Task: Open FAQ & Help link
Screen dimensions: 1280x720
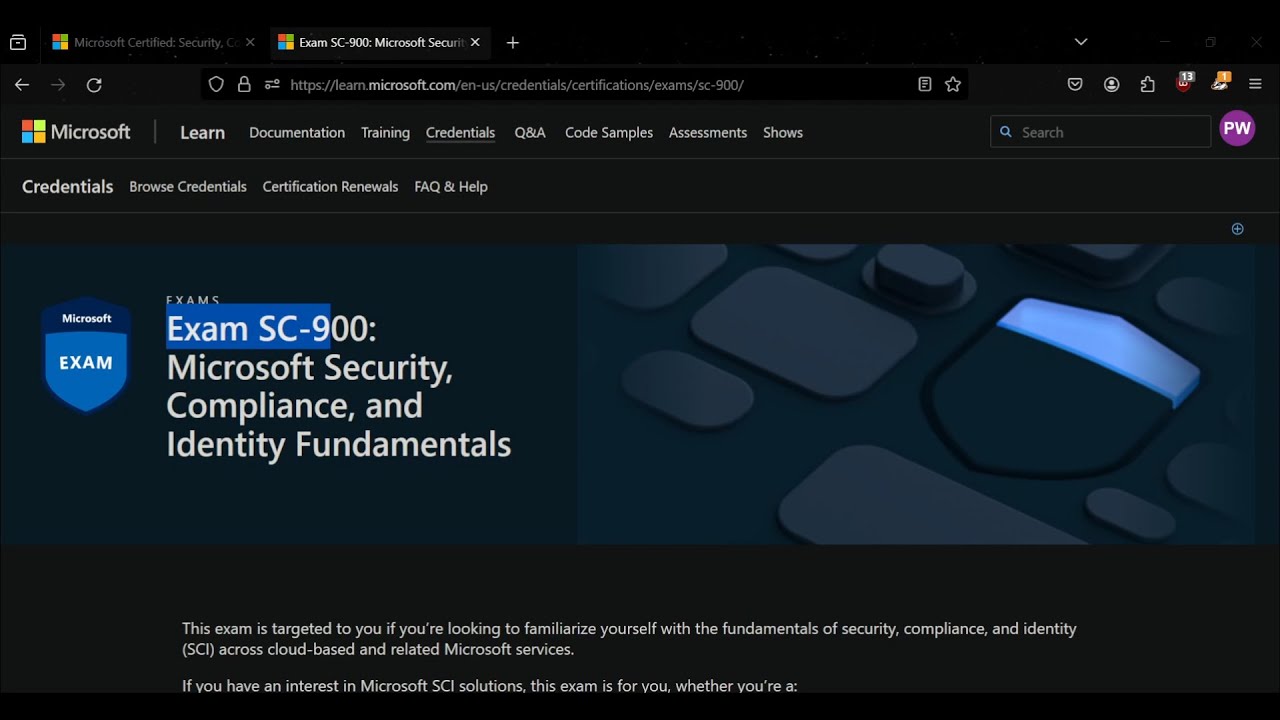Action: 451,187
